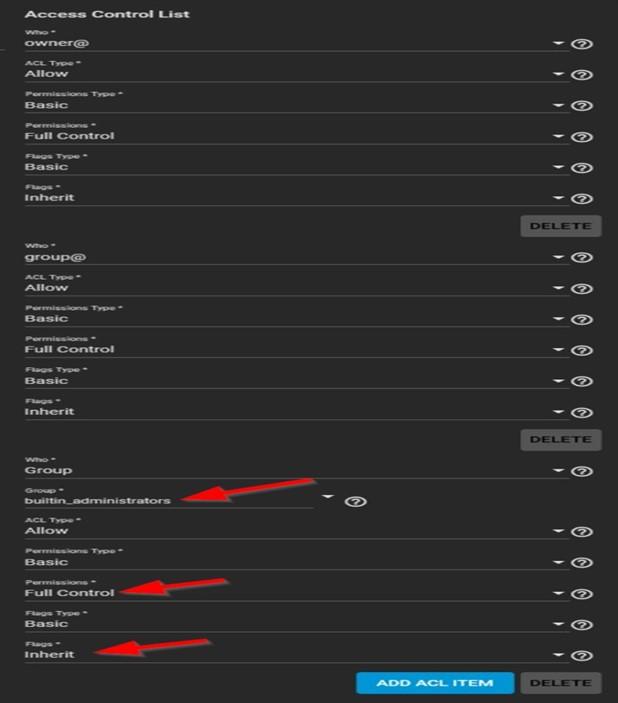The width and height of the screenshot is (618, 703).
Task: Show help for group@ Who field
Action: click(x=582, y=257)
